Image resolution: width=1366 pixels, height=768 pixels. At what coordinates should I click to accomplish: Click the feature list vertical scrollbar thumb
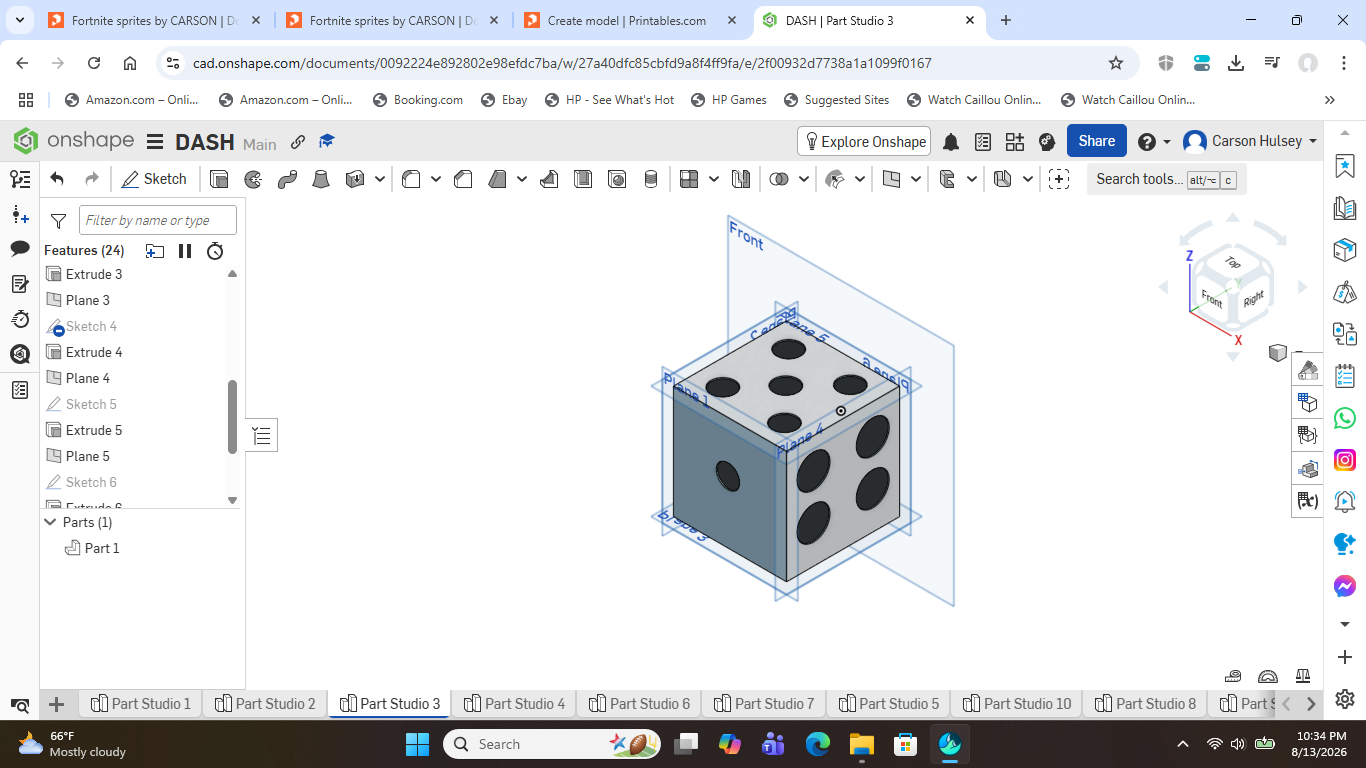[x=233, y=416]
